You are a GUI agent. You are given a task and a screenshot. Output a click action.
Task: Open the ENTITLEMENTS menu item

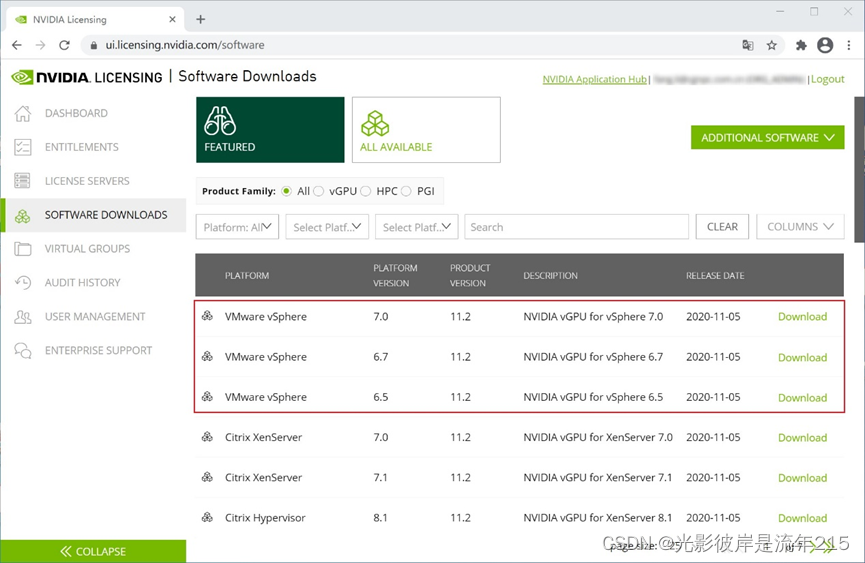[x=82, y=147]
